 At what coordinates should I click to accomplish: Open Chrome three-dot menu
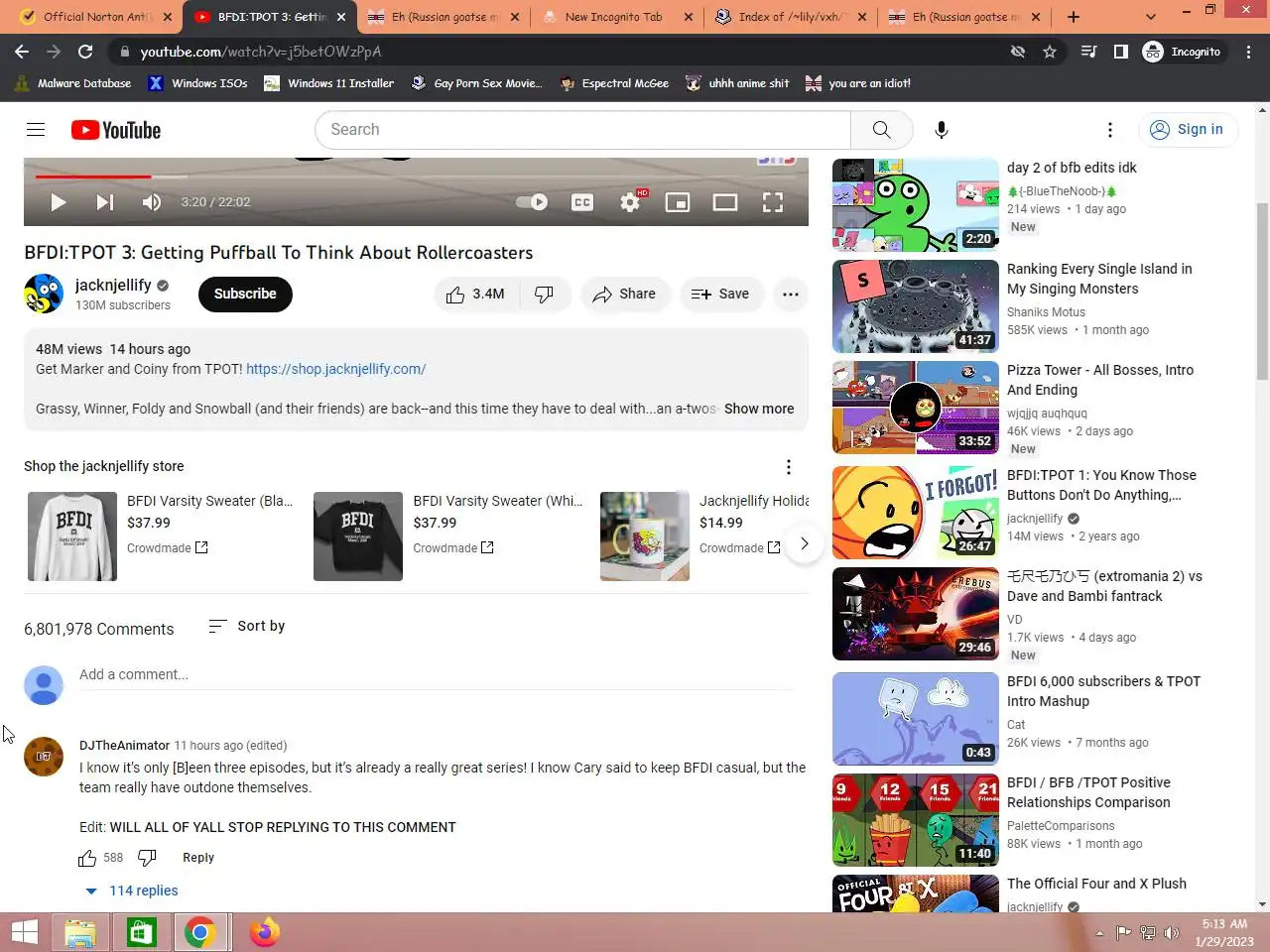point(1249,52)
